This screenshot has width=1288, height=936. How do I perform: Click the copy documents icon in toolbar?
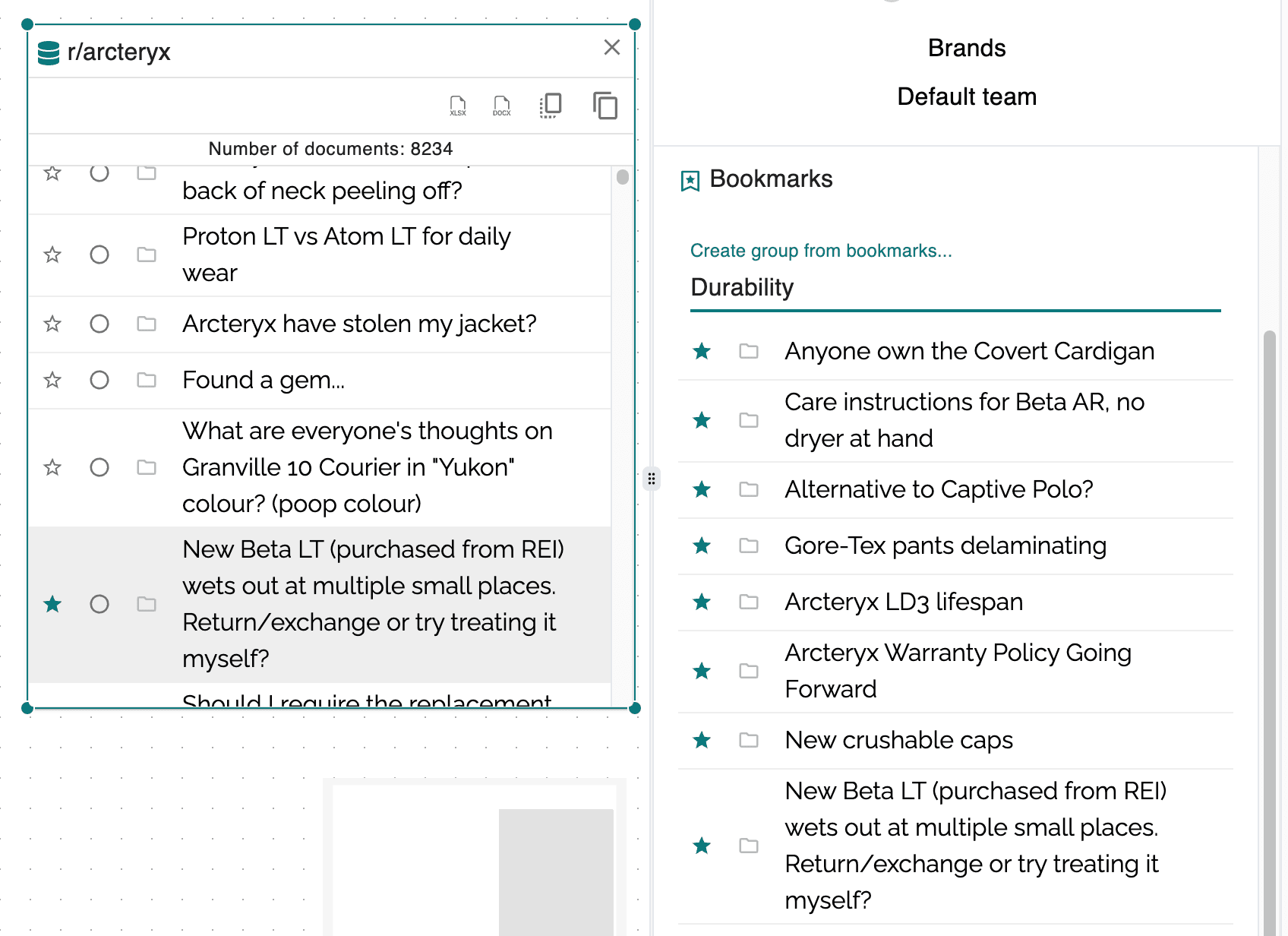pos(605,106)
